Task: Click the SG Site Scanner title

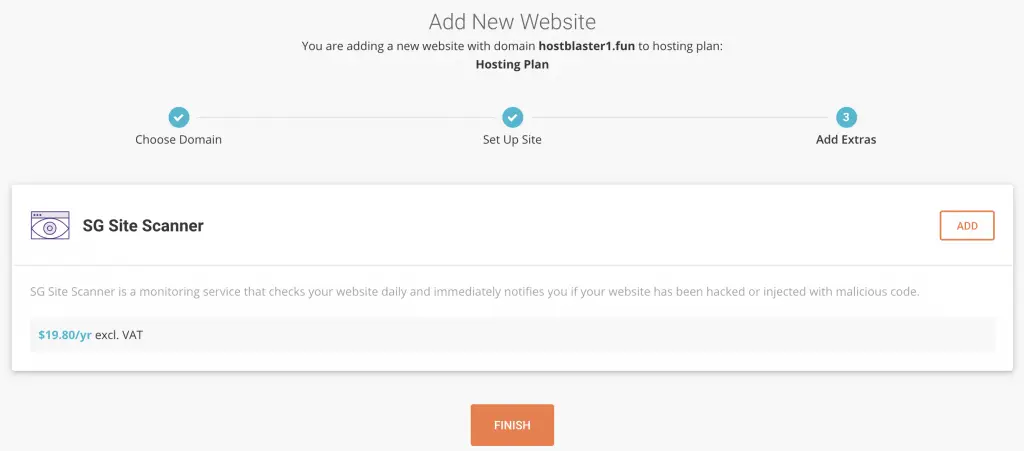Action: pyautogui.click(x=143, y=226)
